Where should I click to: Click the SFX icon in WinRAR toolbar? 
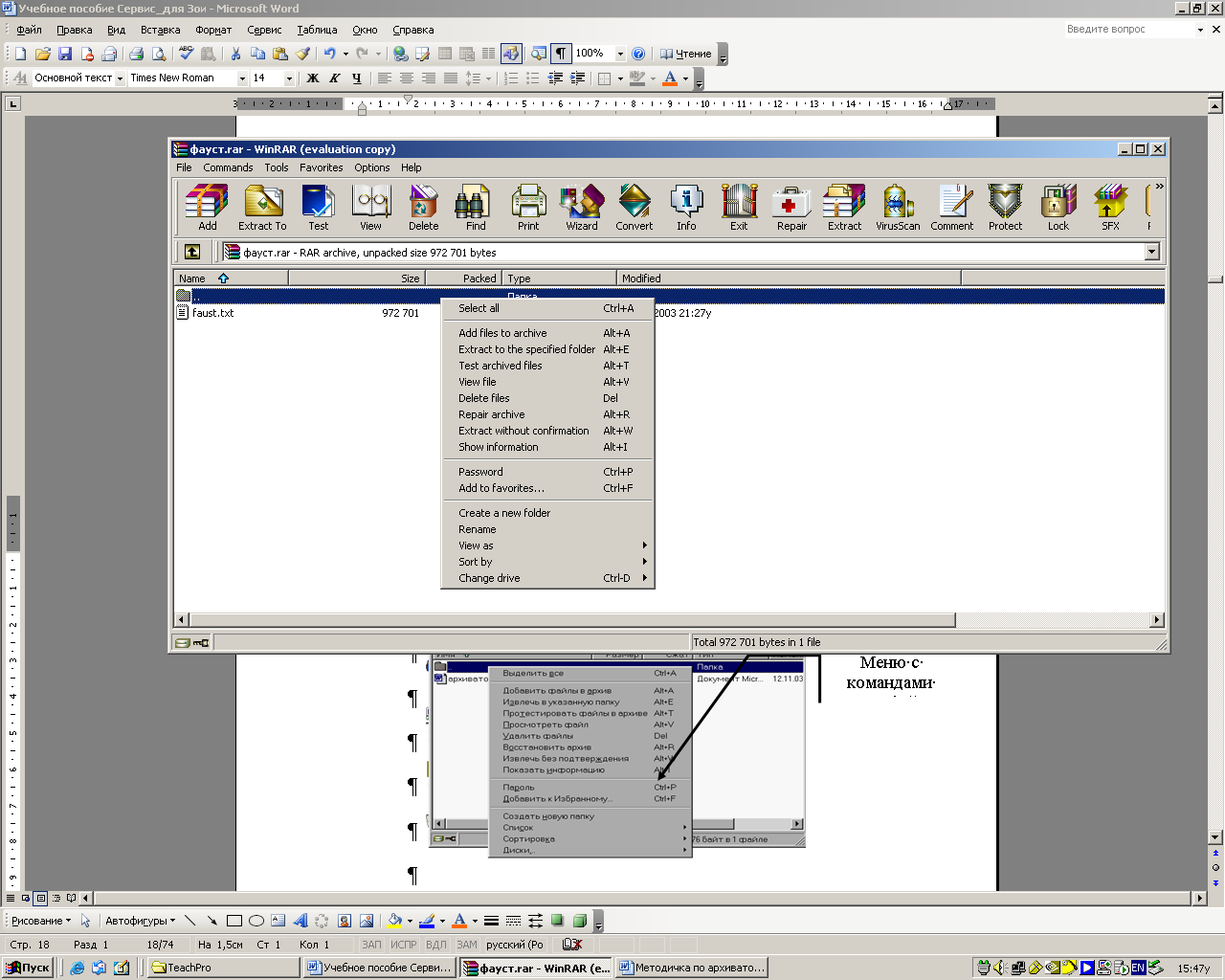pyautogui.click(x=1110, y=208)
